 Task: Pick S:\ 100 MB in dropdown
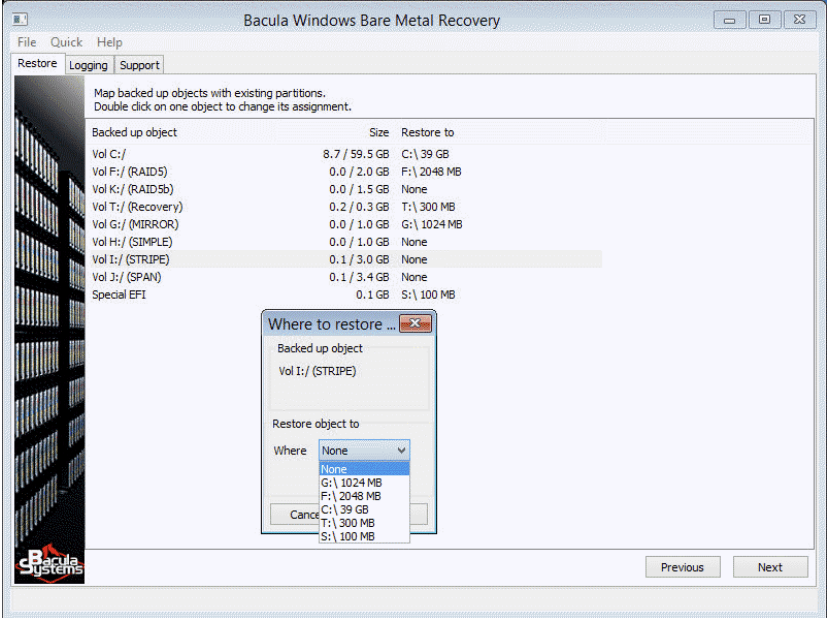click(348, 537)
